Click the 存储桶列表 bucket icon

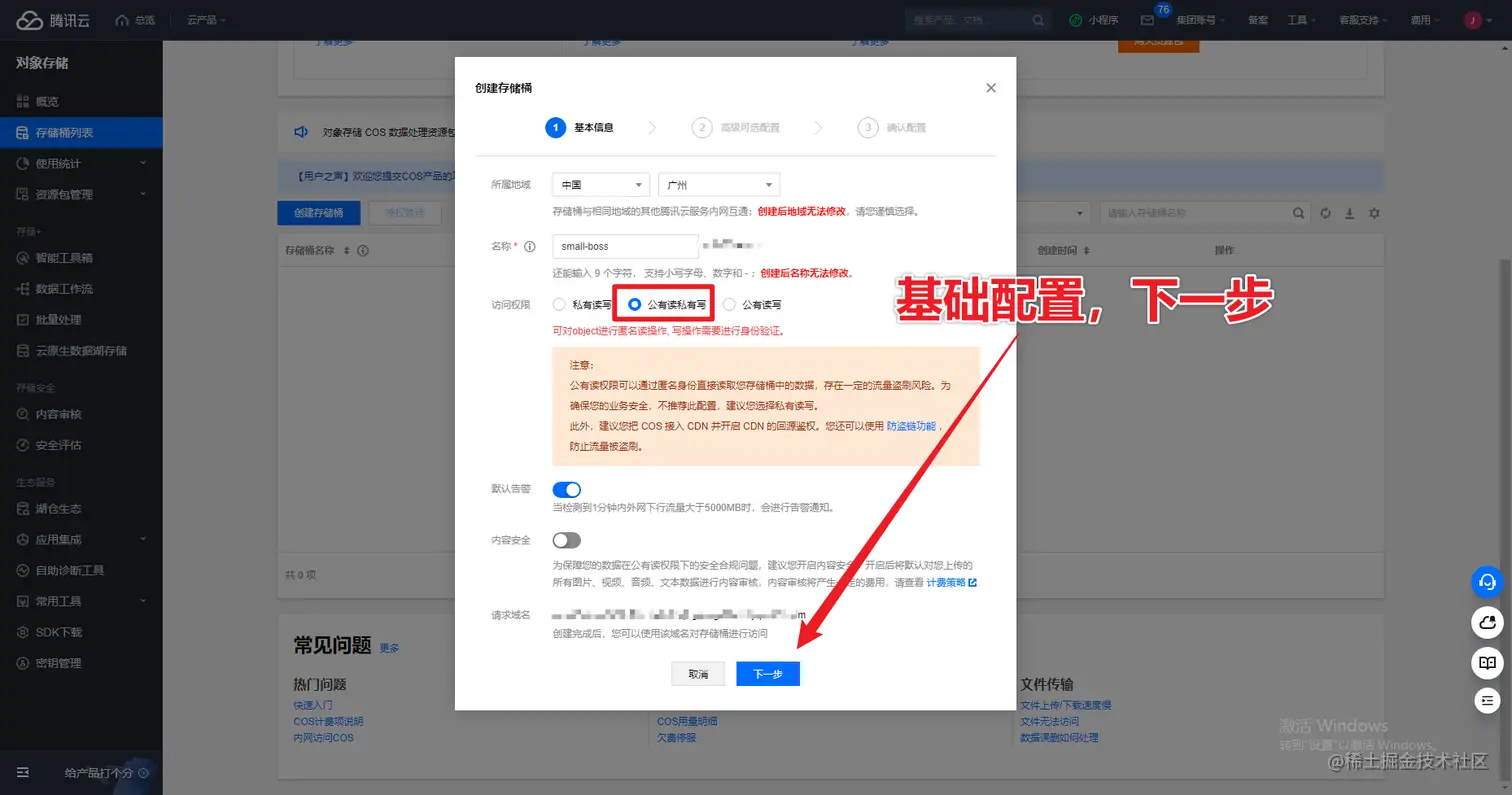click(x=23, y=133)
